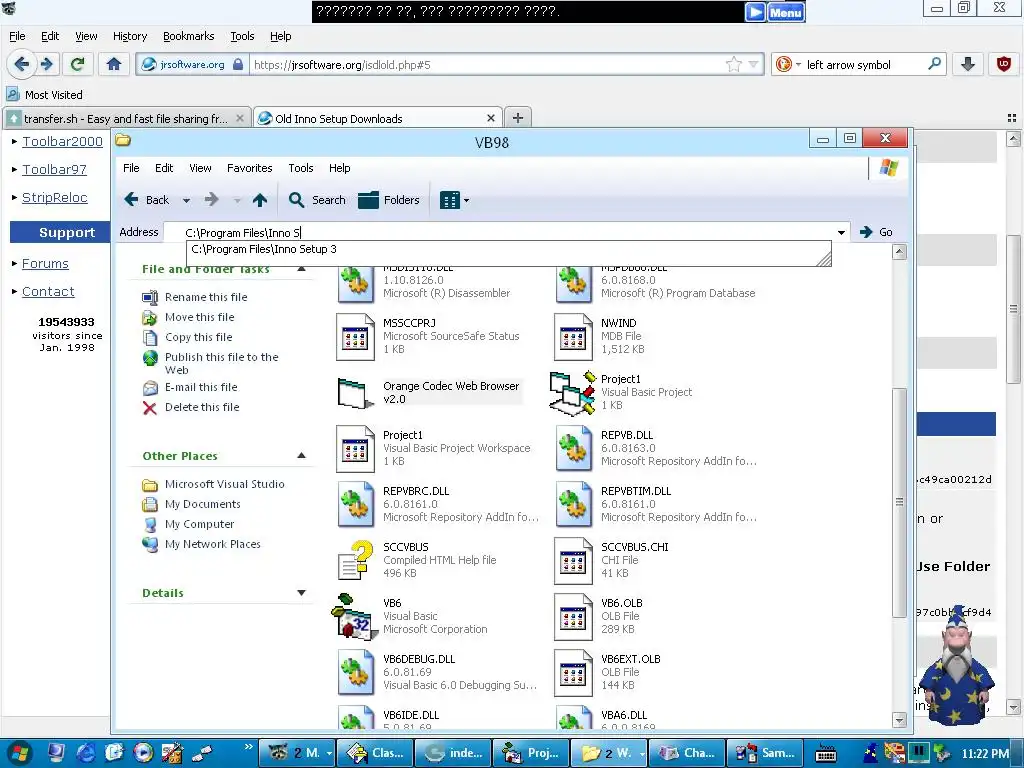
Task: Collapse the File and Folder Tasks section
Action: pos(301,269)
